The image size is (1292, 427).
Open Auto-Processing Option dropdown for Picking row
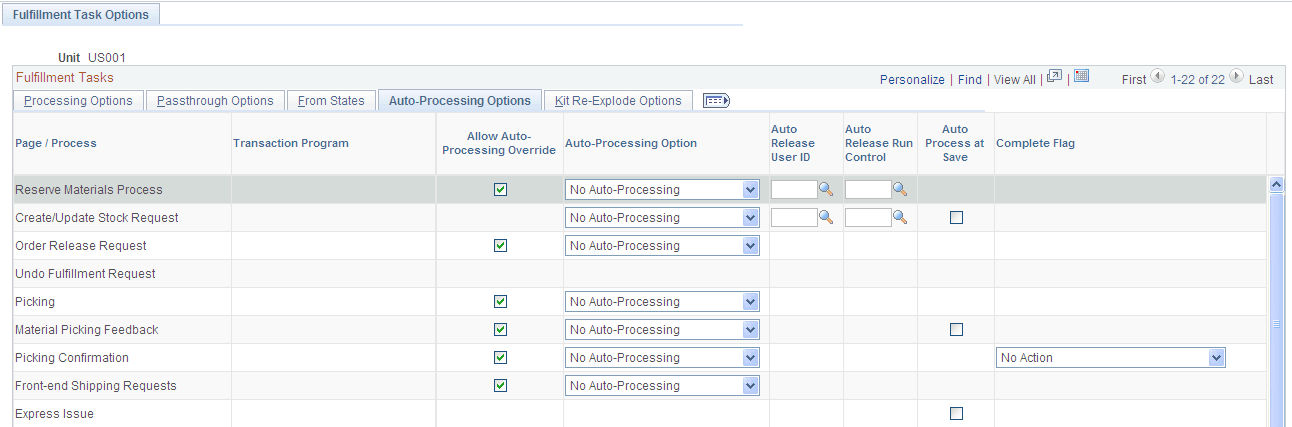click(x=662, y=301)
